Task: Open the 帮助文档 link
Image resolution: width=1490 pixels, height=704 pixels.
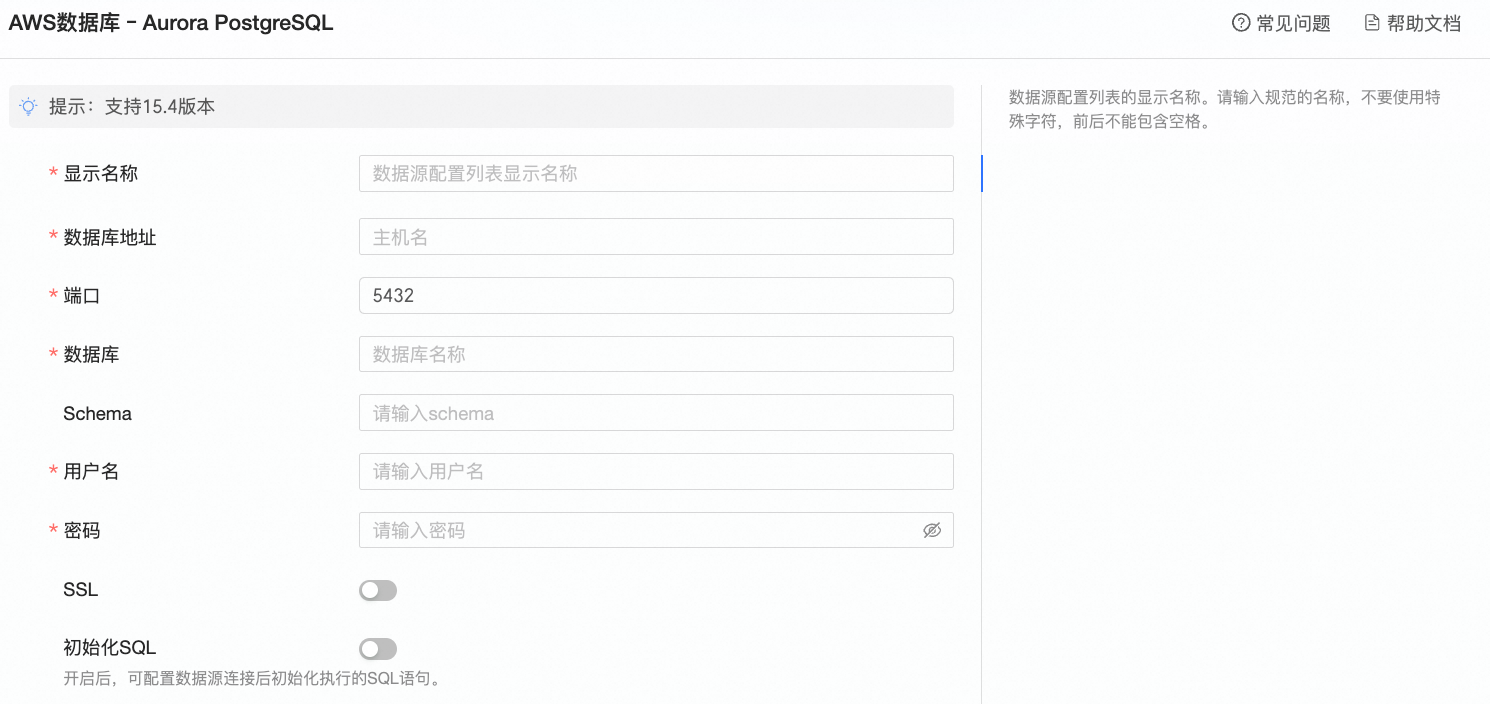Action: (1424, 24)
